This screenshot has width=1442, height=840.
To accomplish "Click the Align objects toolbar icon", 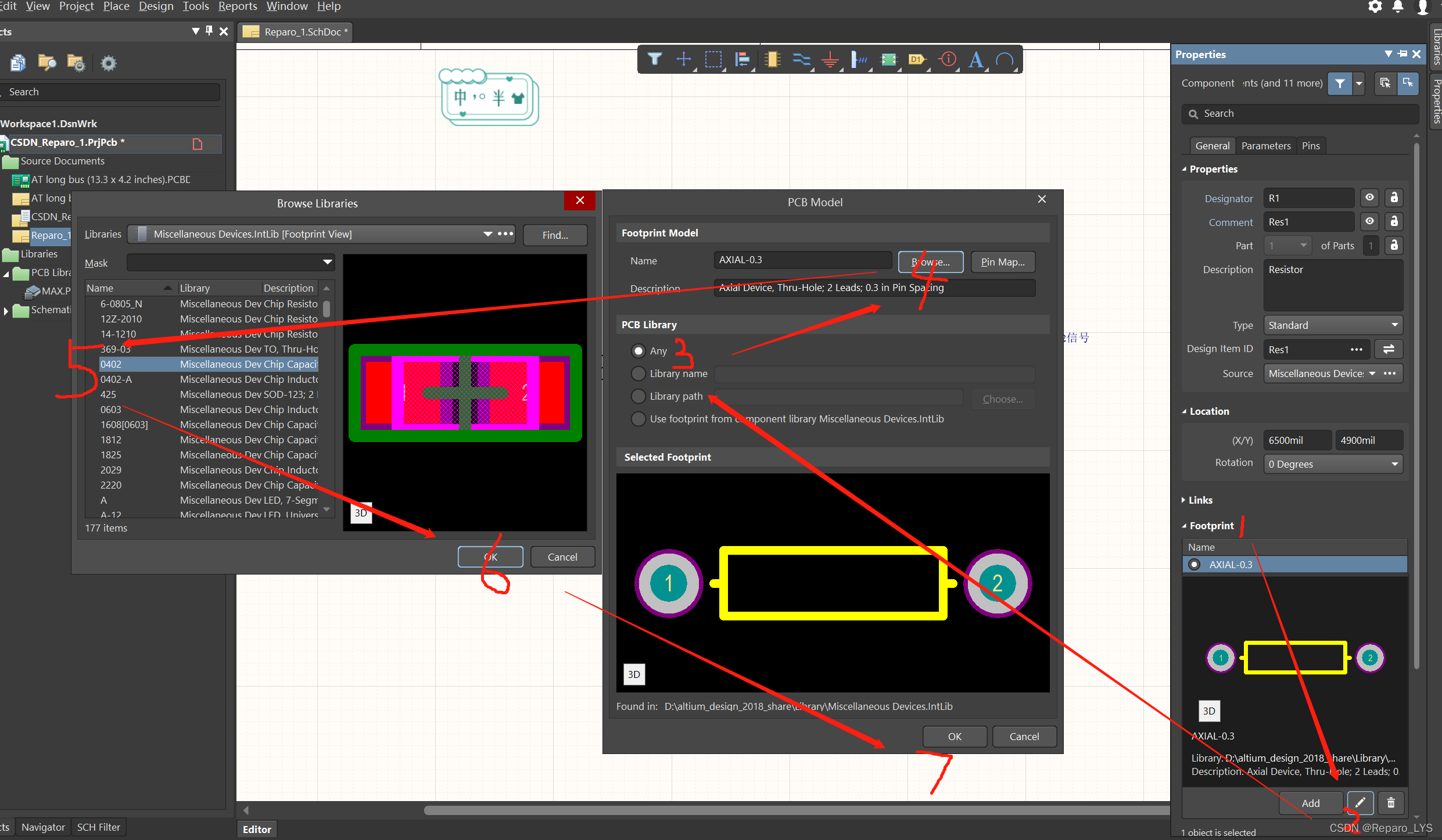I will click(742, 60).
